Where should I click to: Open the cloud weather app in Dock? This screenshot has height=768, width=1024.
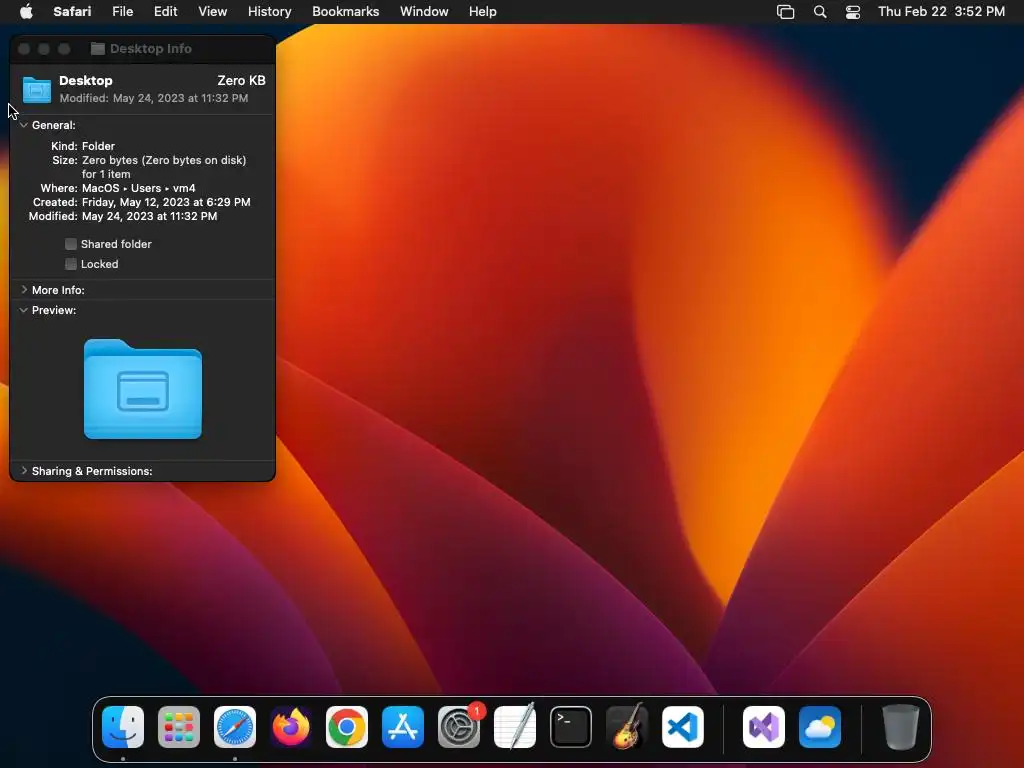820,727
